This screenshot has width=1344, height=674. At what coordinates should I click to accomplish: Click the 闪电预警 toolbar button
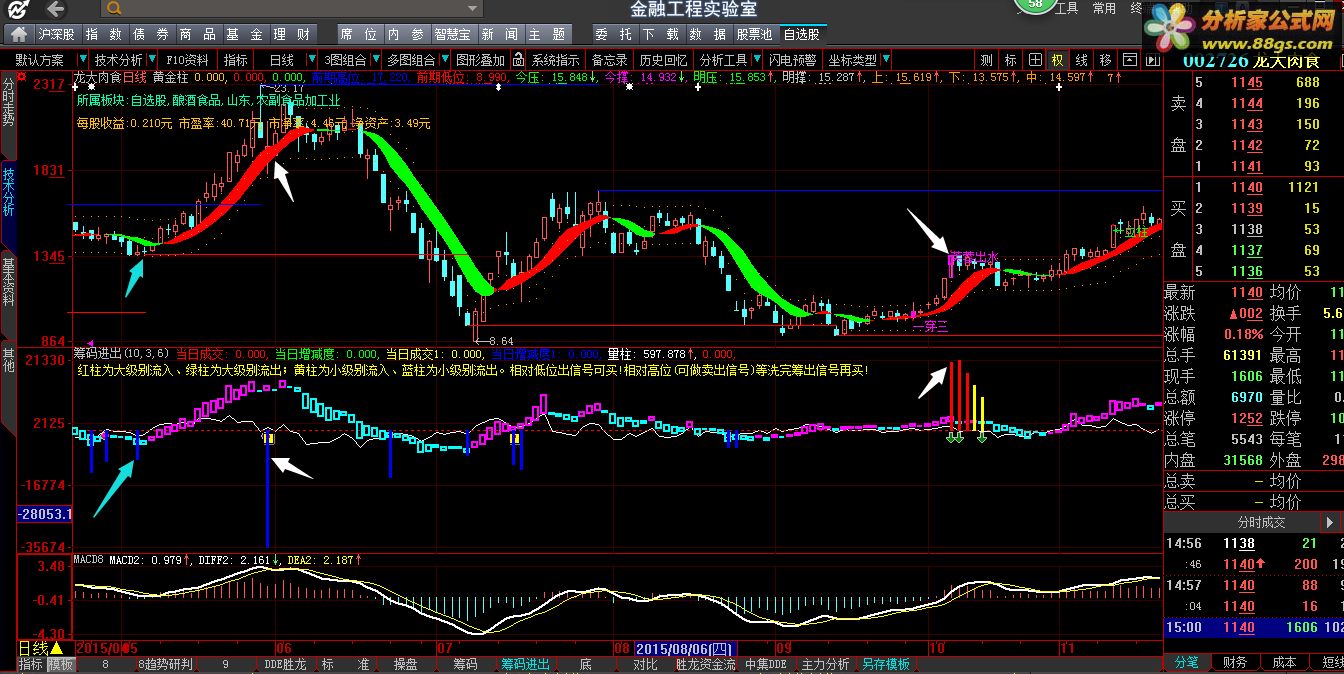pyautogui.click(x=793, y=61)
